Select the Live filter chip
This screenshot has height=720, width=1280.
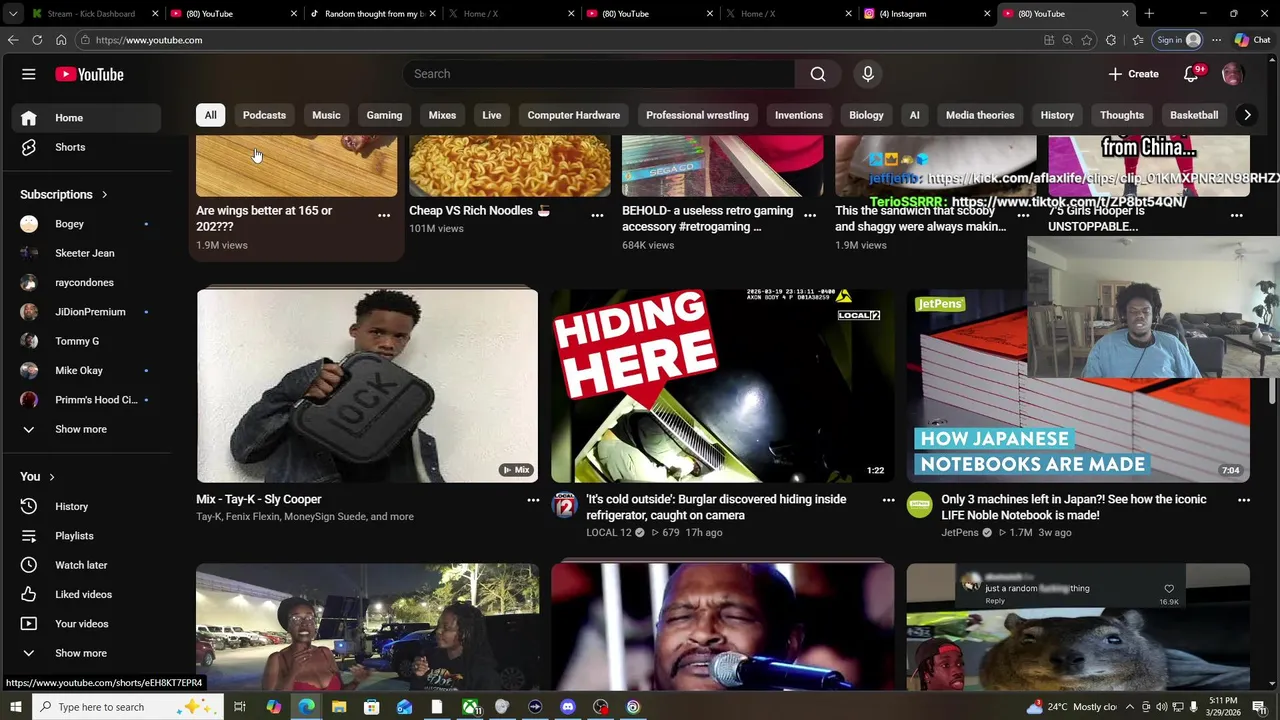[x=492, y=115]
